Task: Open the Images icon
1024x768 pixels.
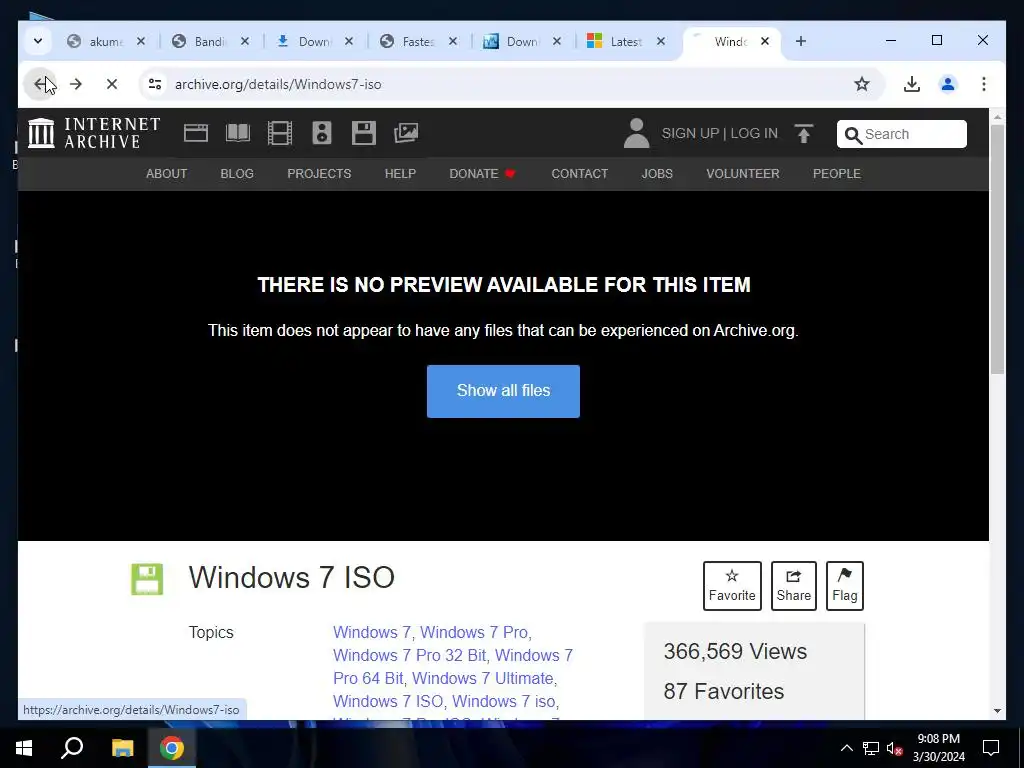Action: [x=406, y=133]
